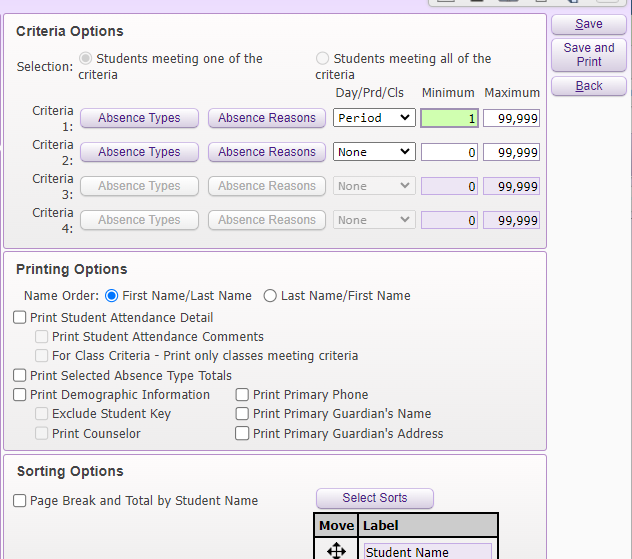Expand the Criteria 1 Period dropdown
Image resolution: width=632 pixels, height=559 pixels.
point(373,118)
